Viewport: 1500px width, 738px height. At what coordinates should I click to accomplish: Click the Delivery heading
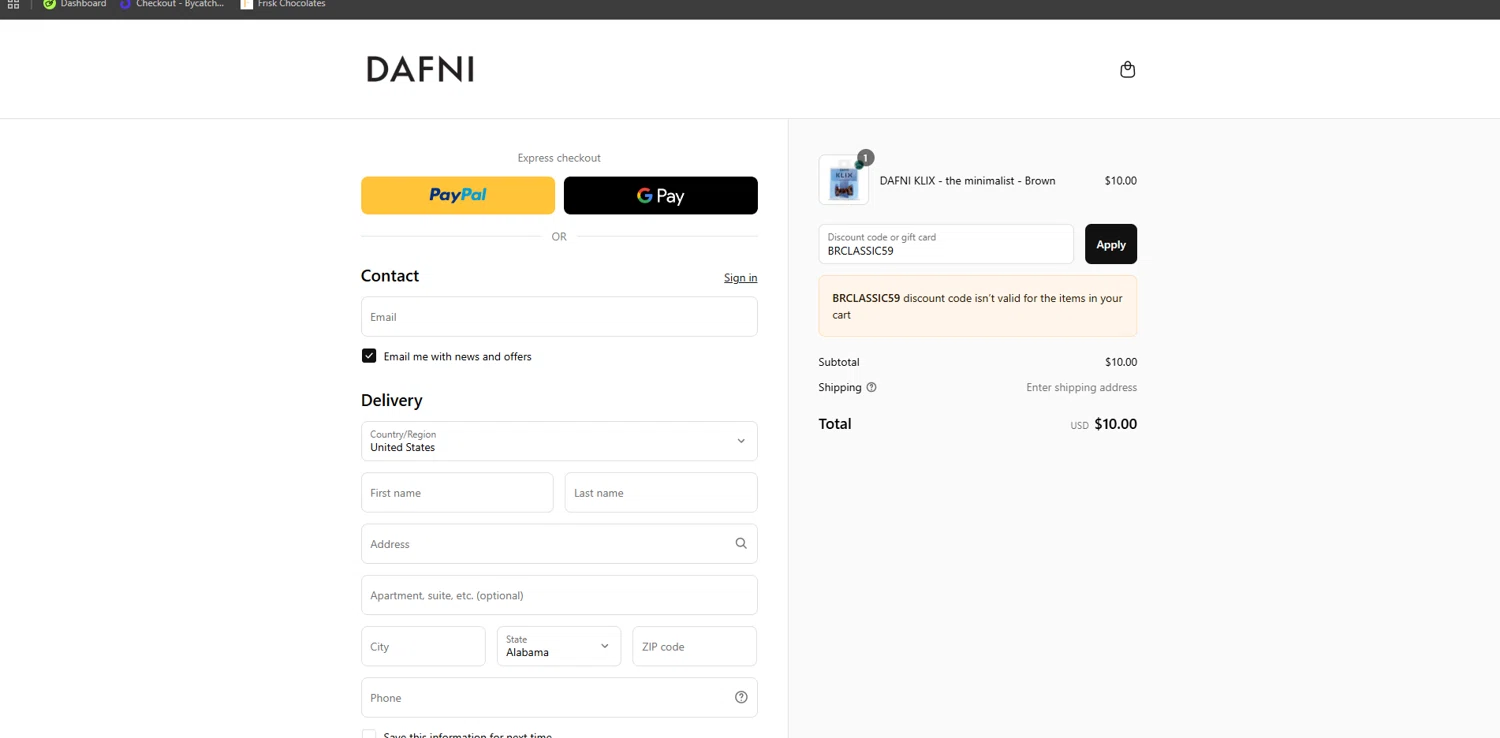[x=392, y=400]
